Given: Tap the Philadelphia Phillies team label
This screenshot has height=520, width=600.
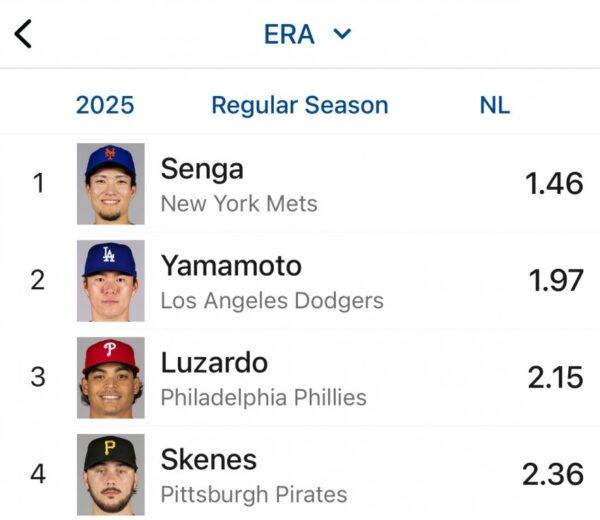Looking at the screenshot, I should (x=263, y=397).
